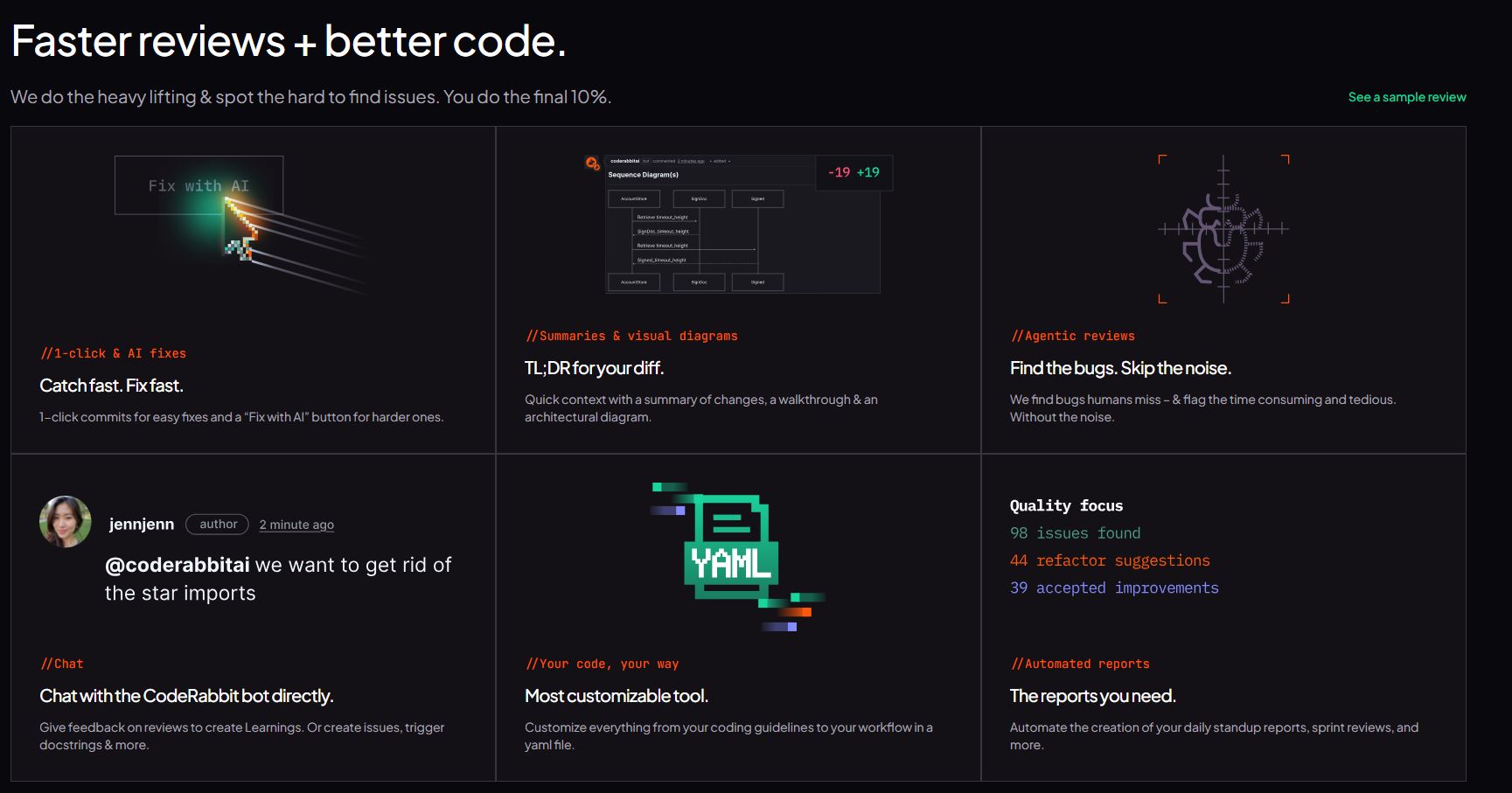Click the '98 issues found' line

point(1075,532)
